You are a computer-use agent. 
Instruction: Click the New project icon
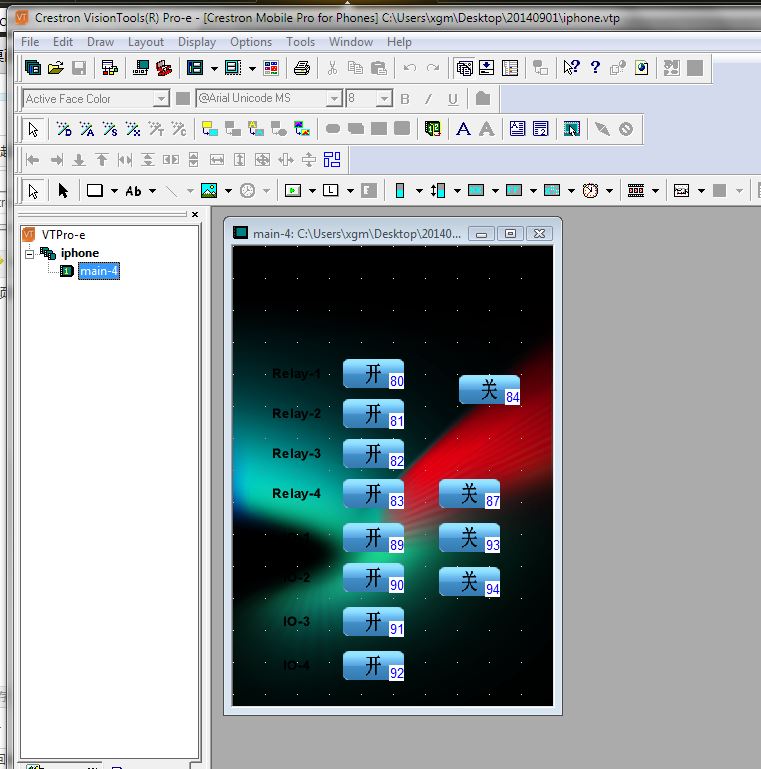click(33, 68)
